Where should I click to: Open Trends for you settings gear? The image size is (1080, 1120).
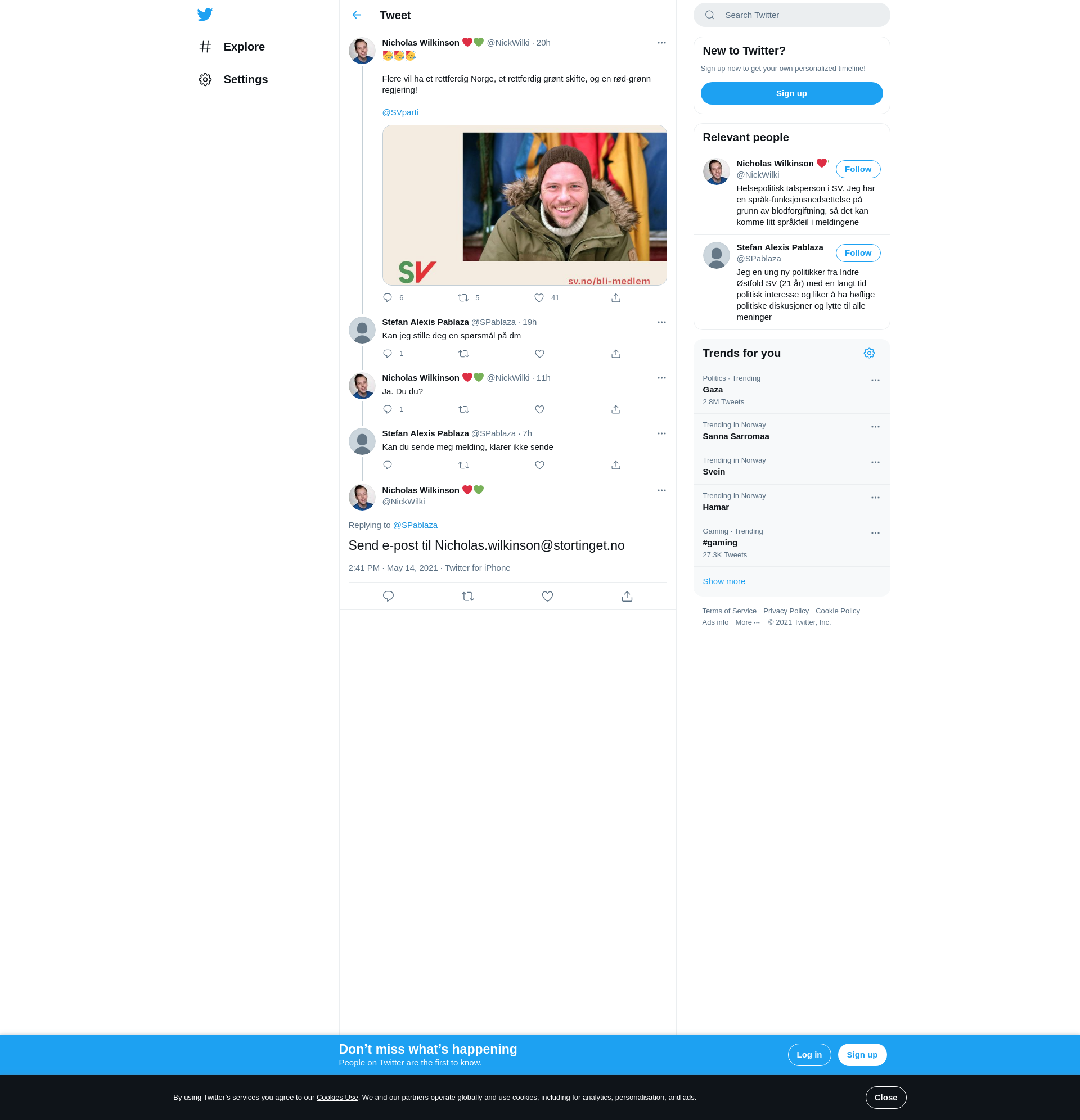(x=869, y=353)
